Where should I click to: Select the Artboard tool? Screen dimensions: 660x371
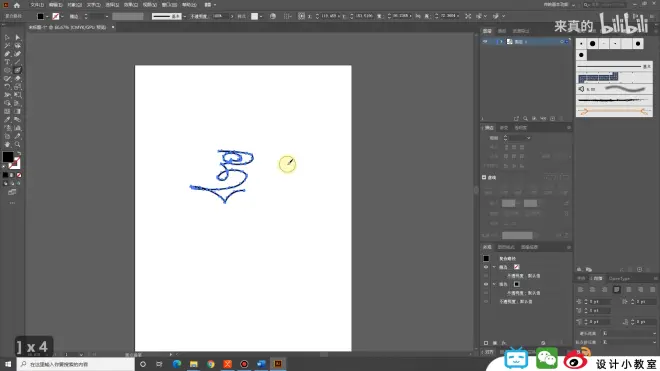pyautogui.click(x=7, y=136)
